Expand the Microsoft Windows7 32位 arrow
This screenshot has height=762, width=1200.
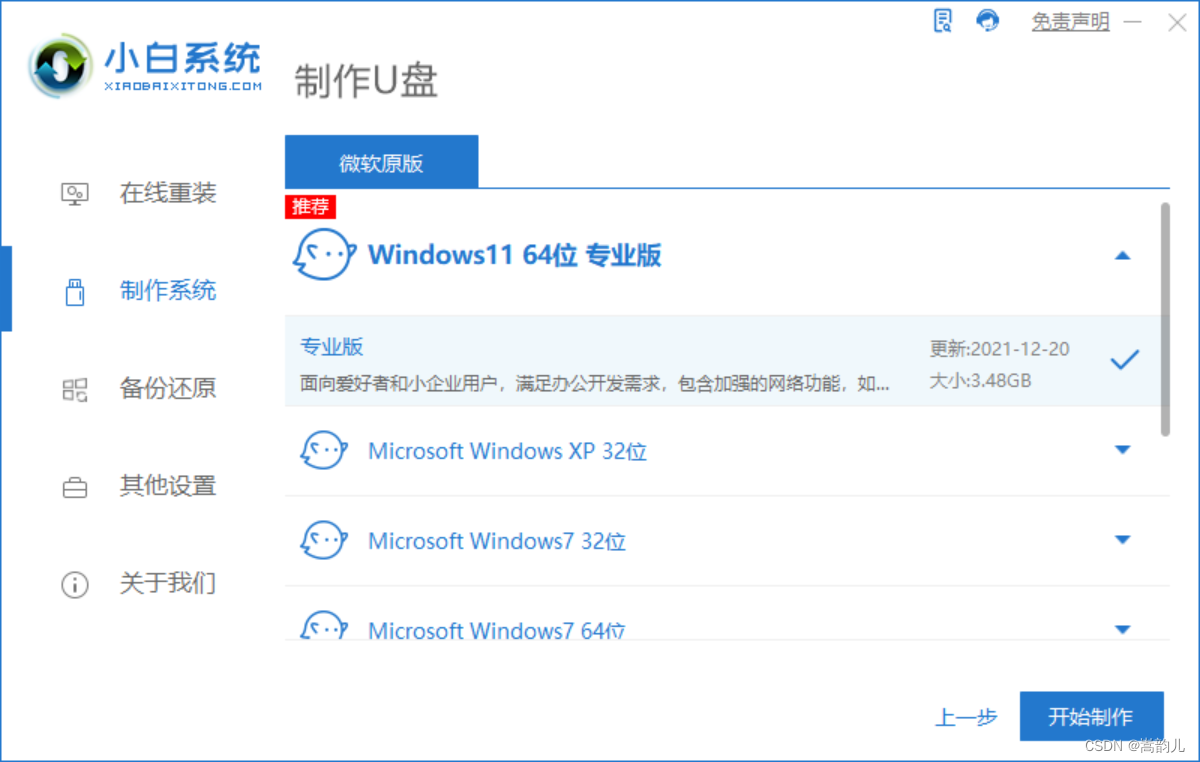pos(1122,540)
